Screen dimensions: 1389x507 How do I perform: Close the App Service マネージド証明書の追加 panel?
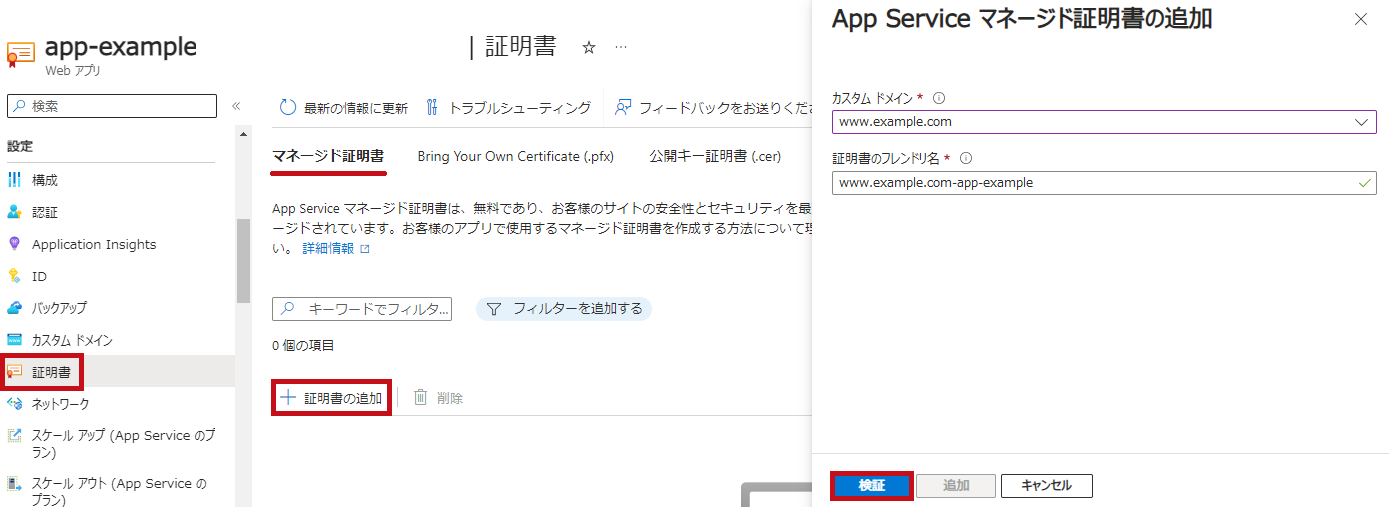tap(1360, 19)
